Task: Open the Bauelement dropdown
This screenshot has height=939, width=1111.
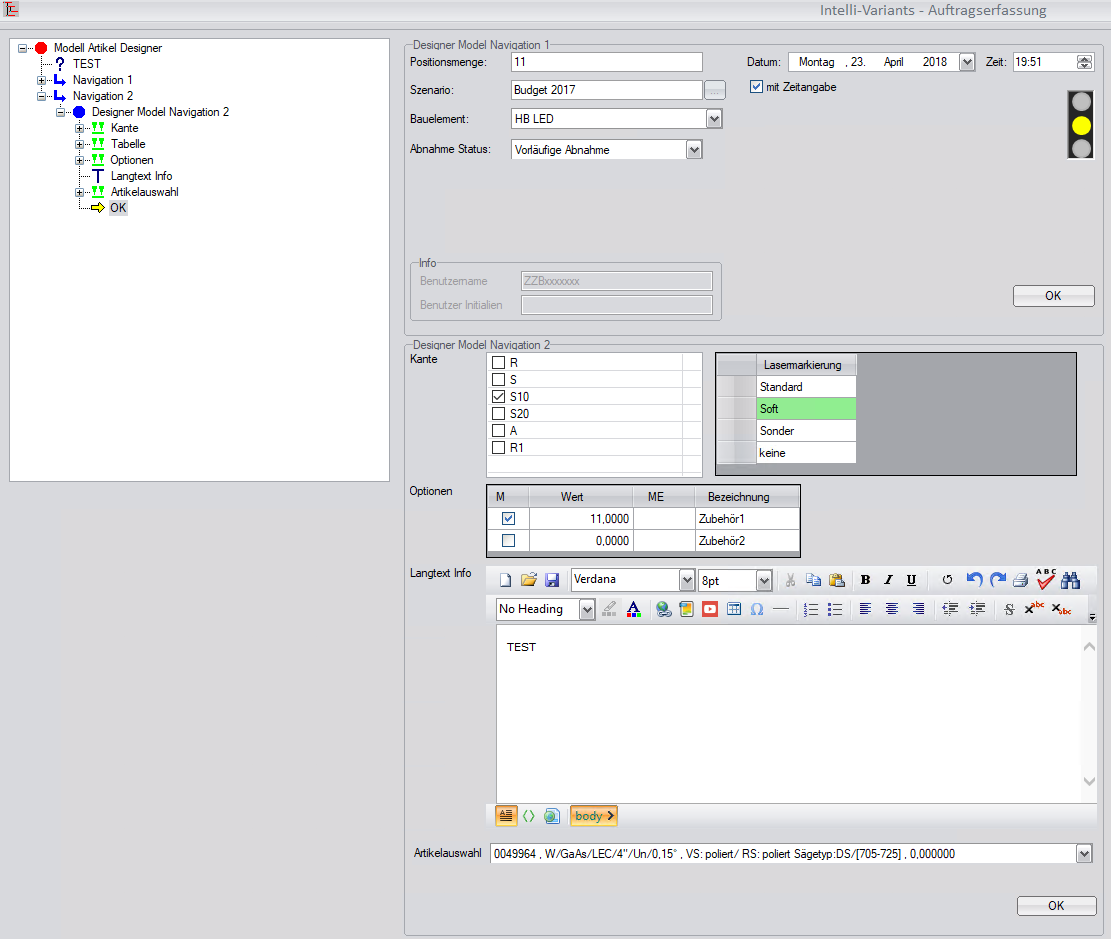Action: [x=714, y=119]
